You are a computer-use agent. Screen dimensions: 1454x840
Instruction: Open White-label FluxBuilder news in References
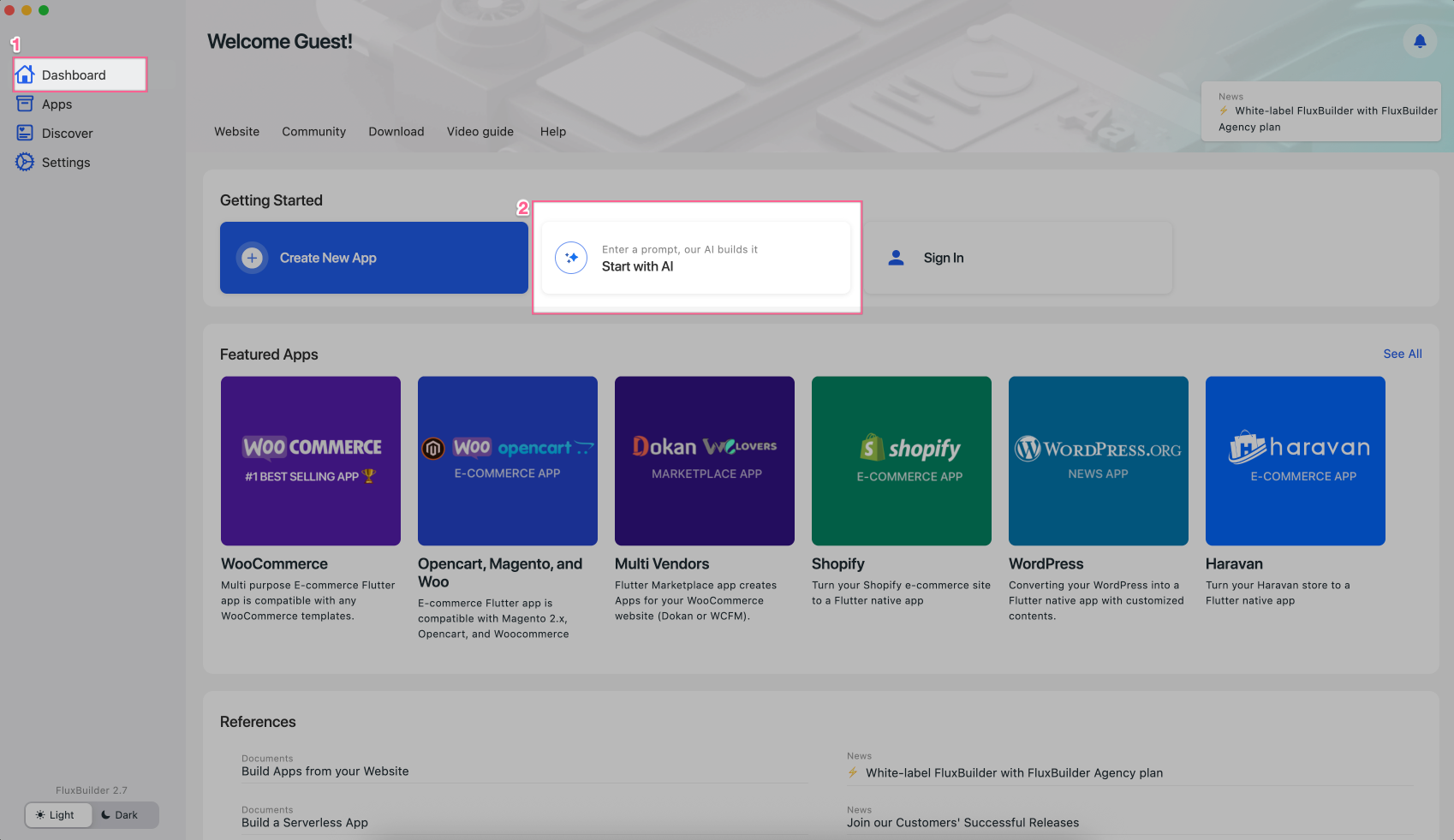(1014, 773)
